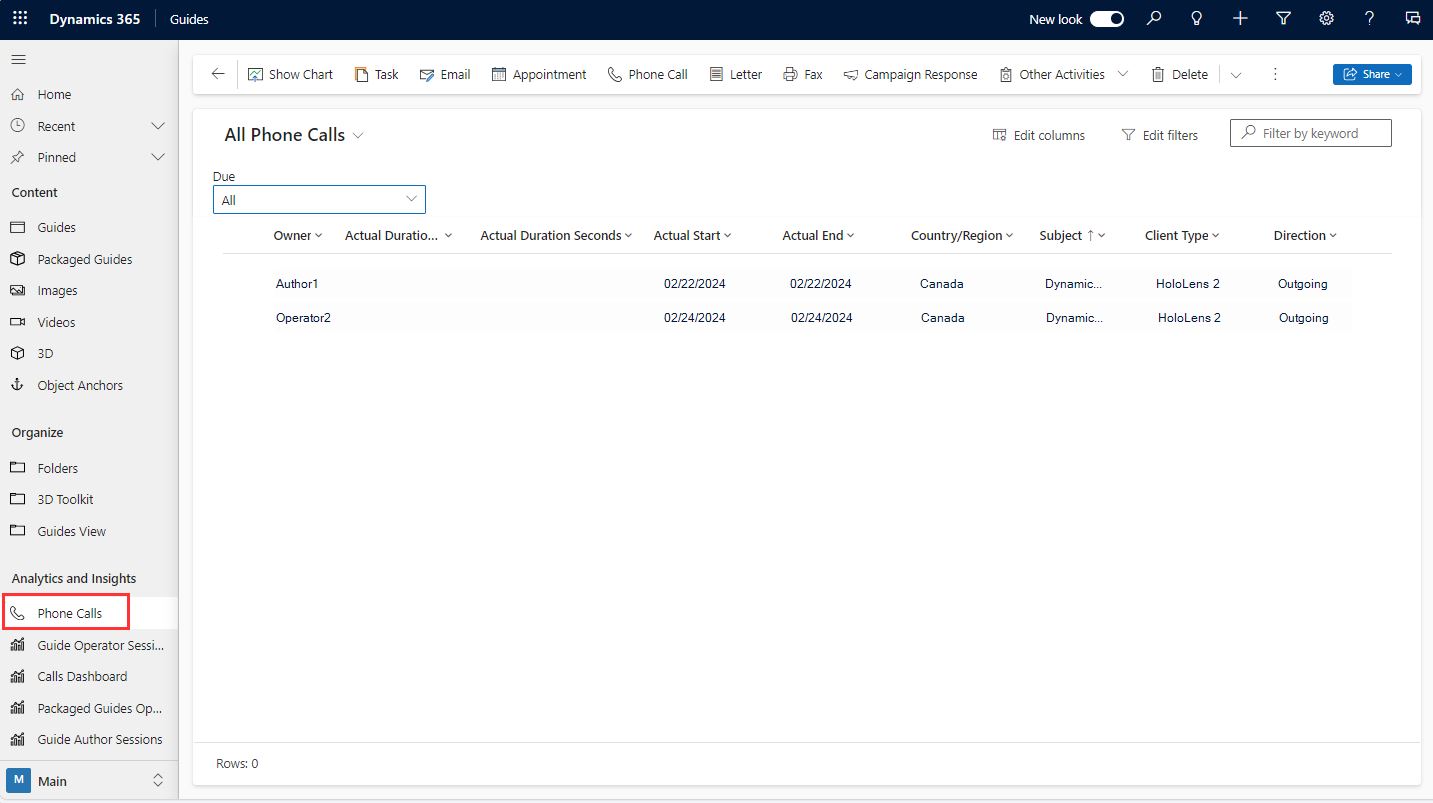This screenshot has height=803, width=1433.
Task: Collapse the navigation pane hamburger icon
Action: tap(18, 59)
